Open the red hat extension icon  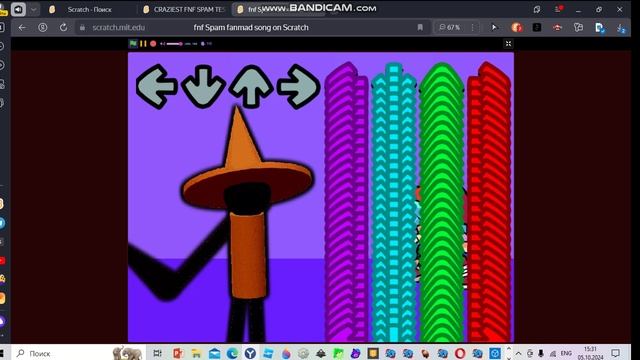tap(558, 27)
